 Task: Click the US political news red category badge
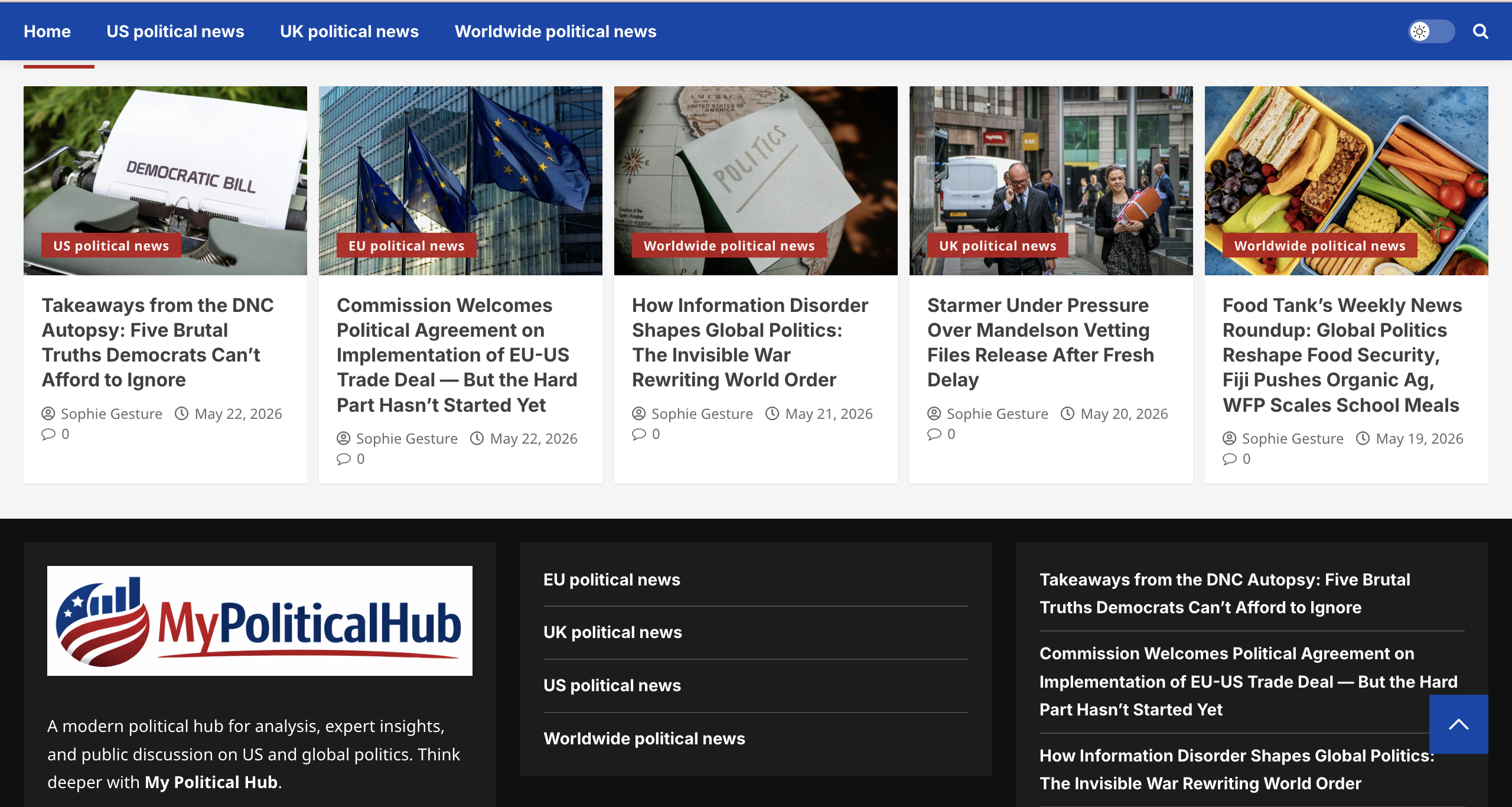(x=111, y=245)
